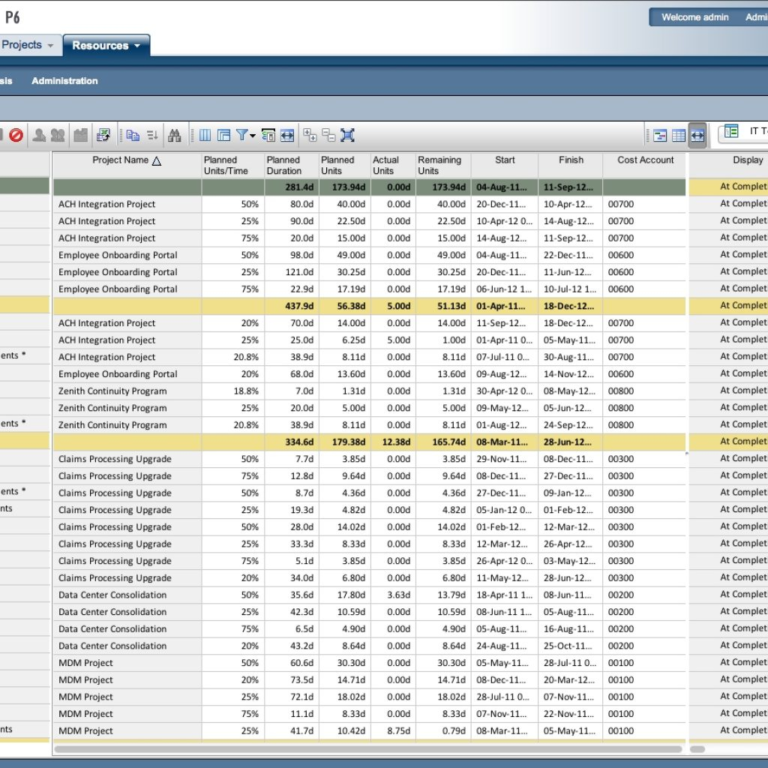Select the Zenith Continuity Program 18.8% row
768x768 pixels.
112,391
